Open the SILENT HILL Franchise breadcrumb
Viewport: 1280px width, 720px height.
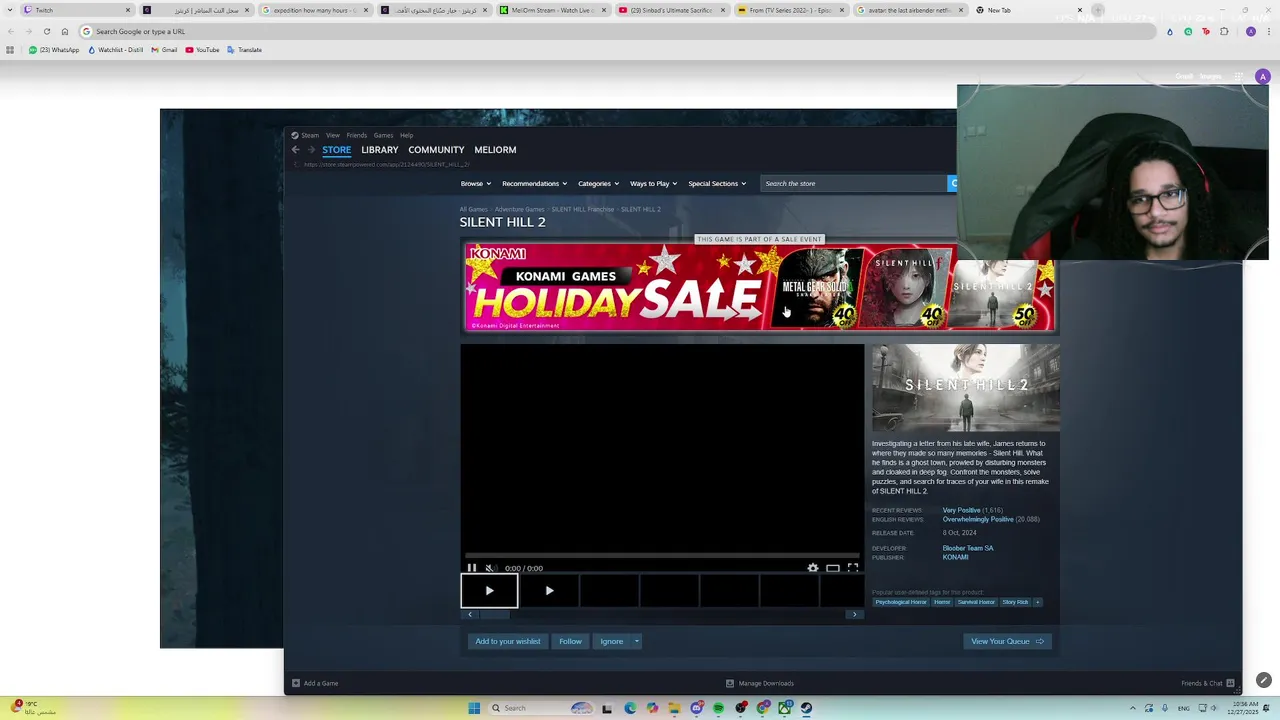tap(583, 209)
